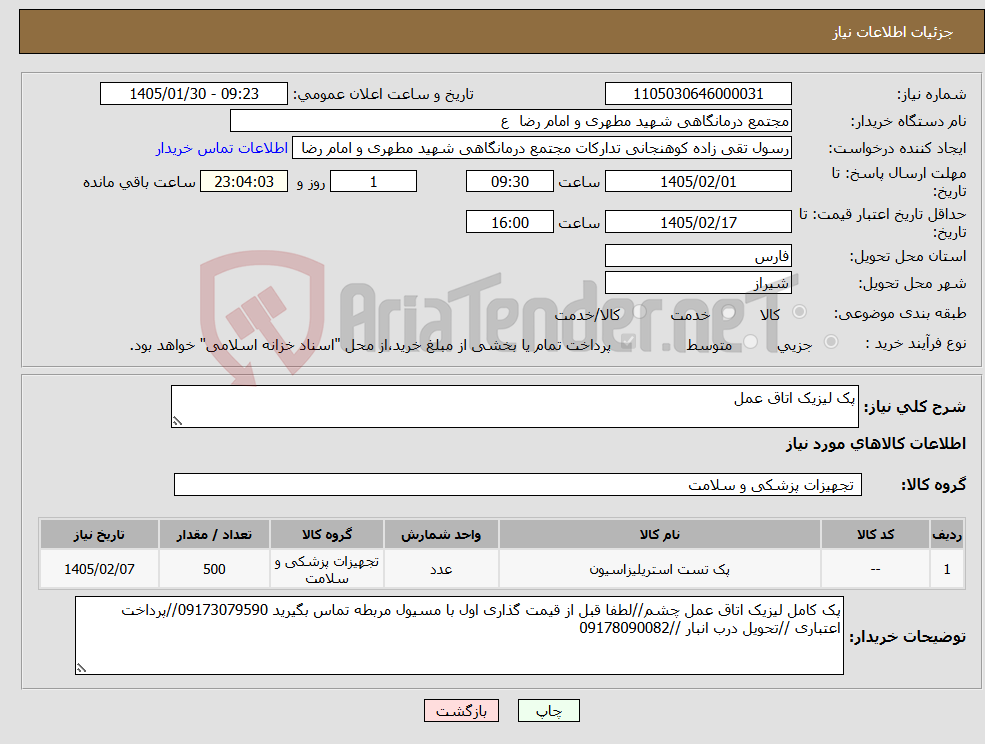Click the price validity time 16:00
Screen dimensions: 985x744
(x=509, y=222)
